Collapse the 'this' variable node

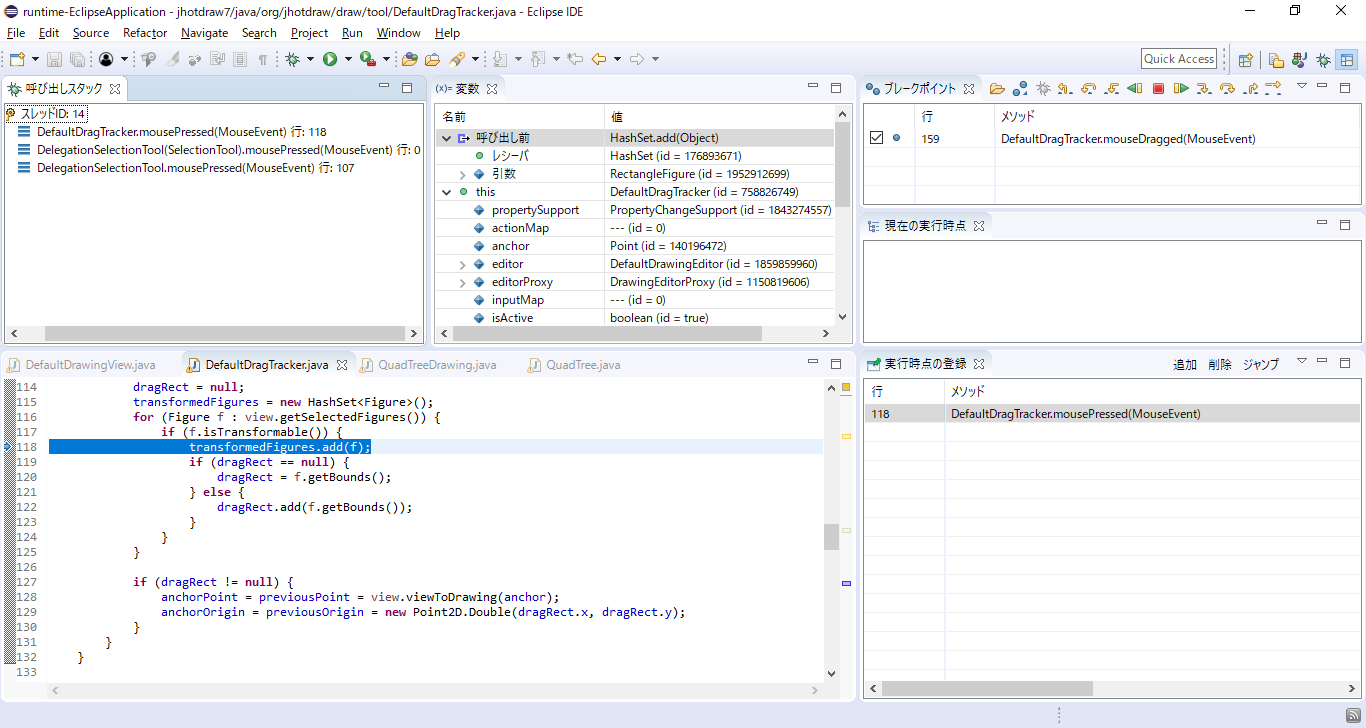pos(446,192)
